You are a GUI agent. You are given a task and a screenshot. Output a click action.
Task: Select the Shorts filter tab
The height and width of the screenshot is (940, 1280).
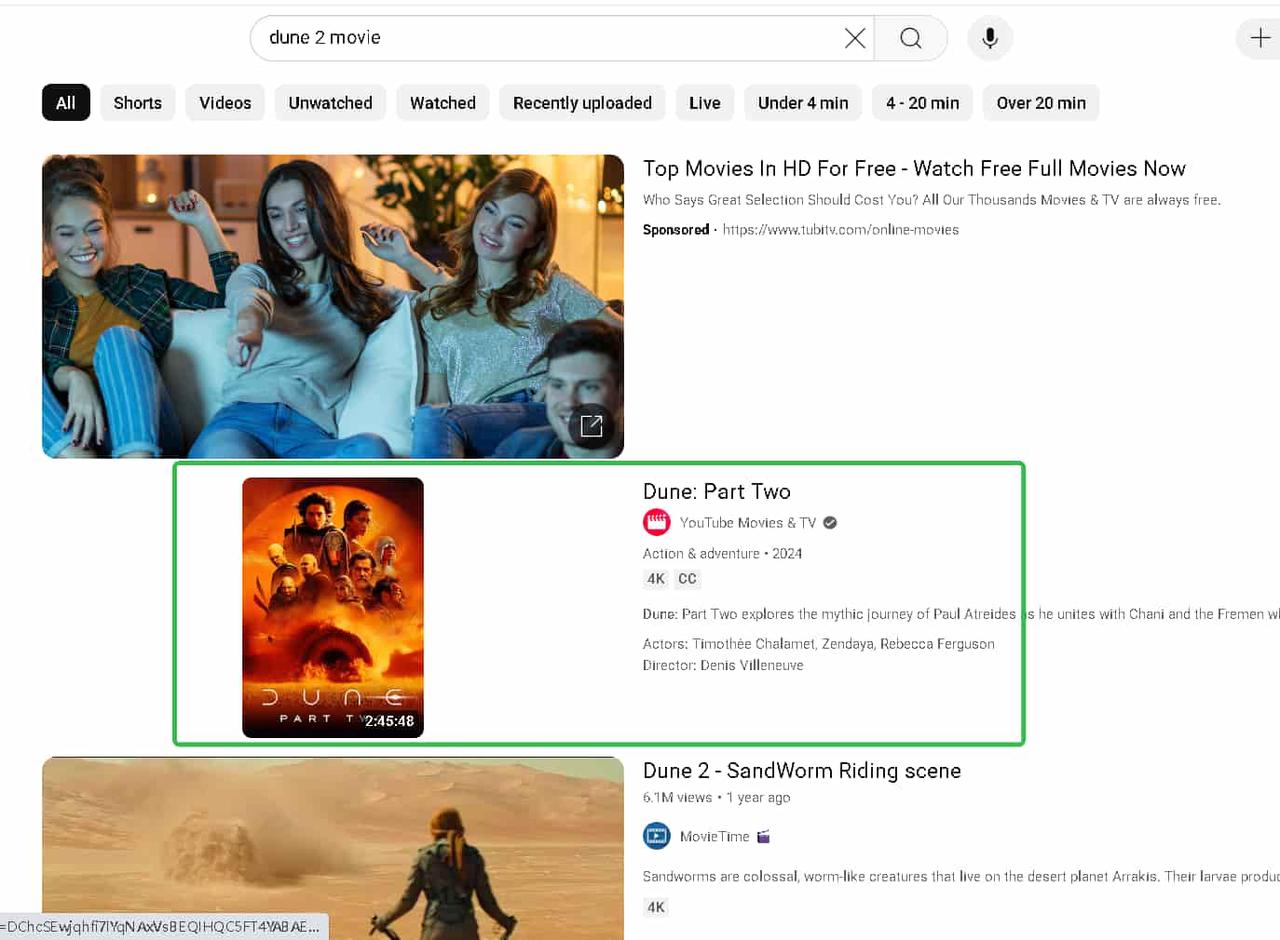click(x=137, y=103)
